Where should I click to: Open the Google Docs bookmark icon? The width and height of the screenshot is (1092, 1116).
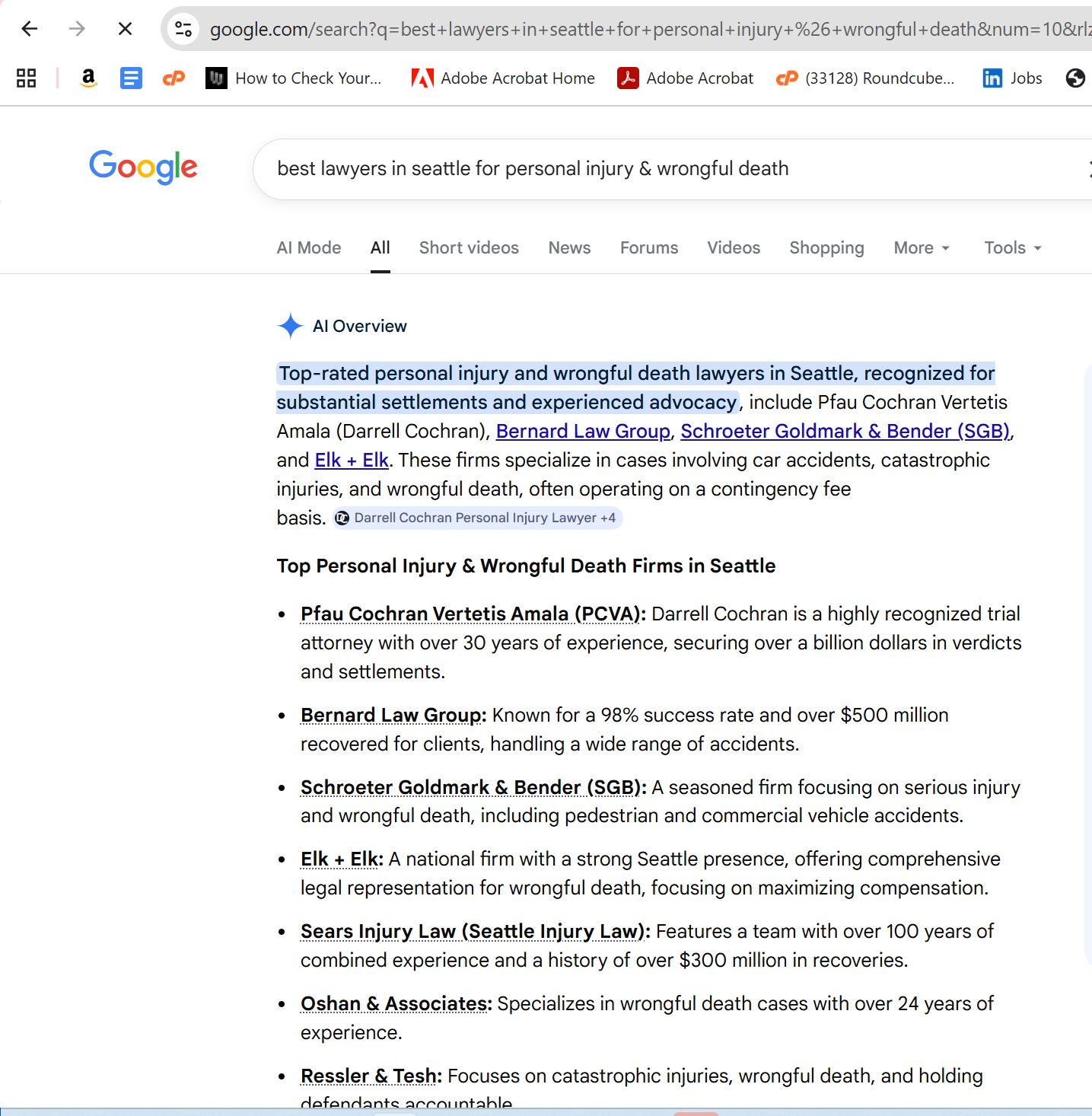coord(131,78)
